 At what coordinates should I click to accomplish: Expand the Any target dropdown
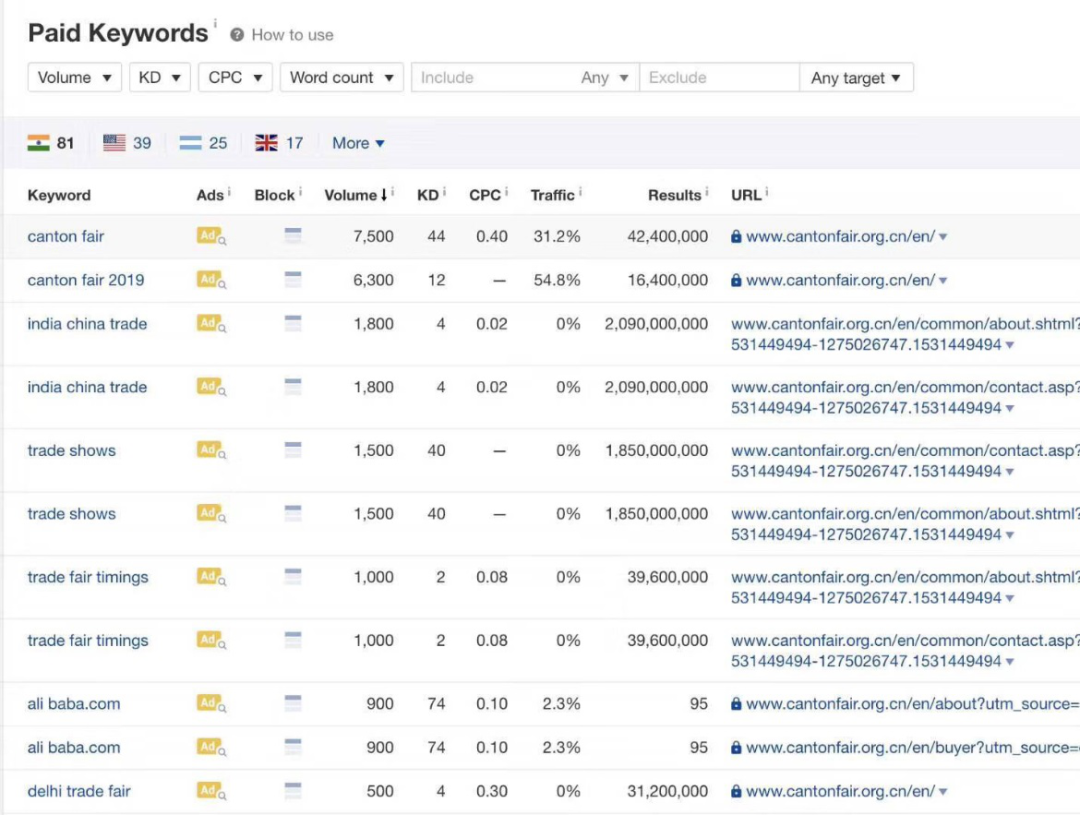[856, 78]
